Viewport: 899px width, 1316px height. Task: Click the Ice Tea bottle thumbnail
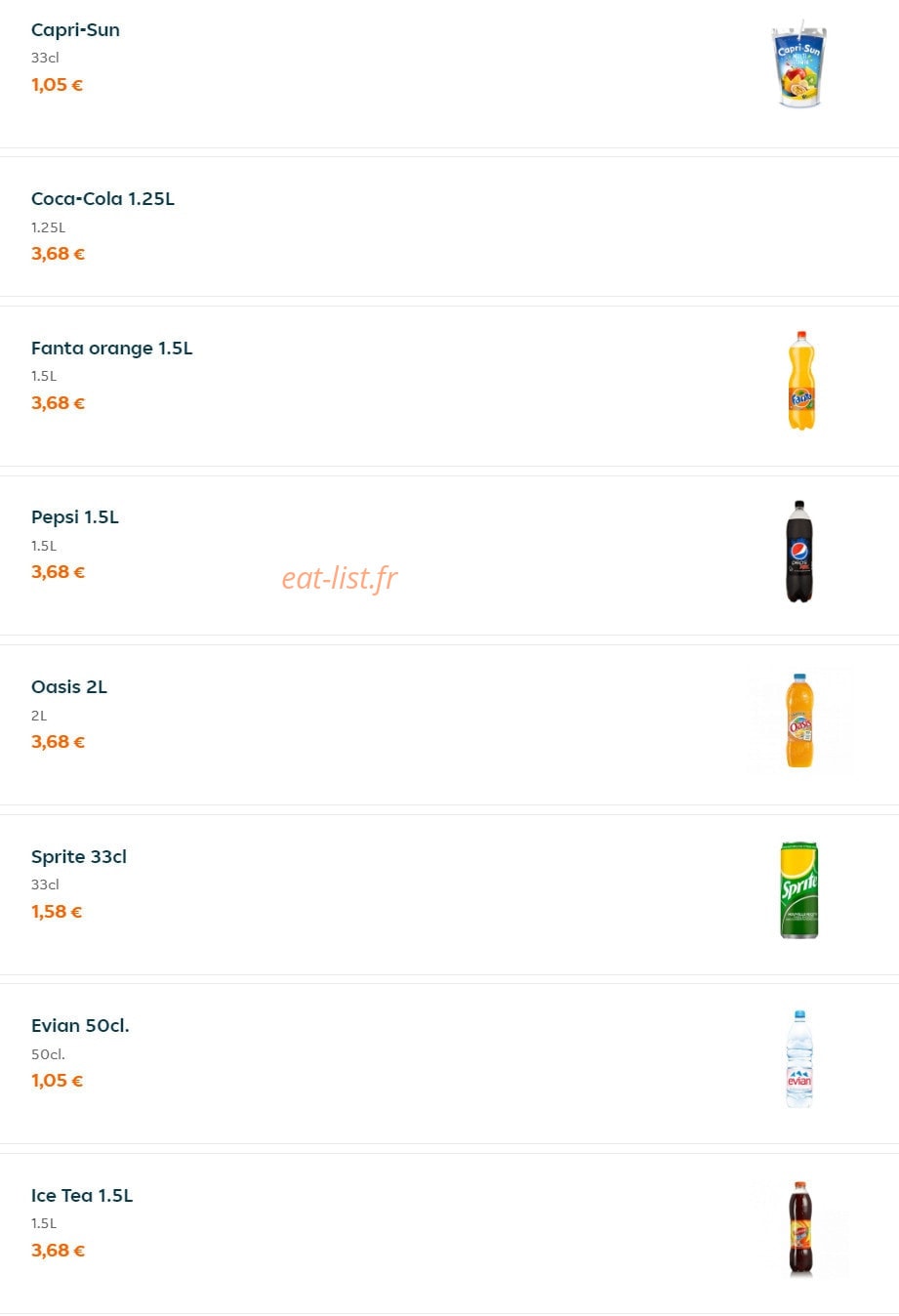[x=799, y=1228]
